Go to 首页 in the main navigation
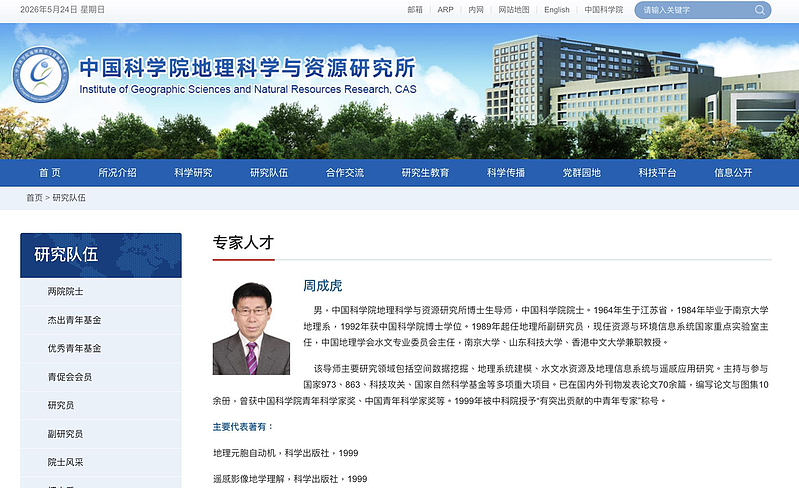Viewport: 799px width, 488px height. point(50,173)
